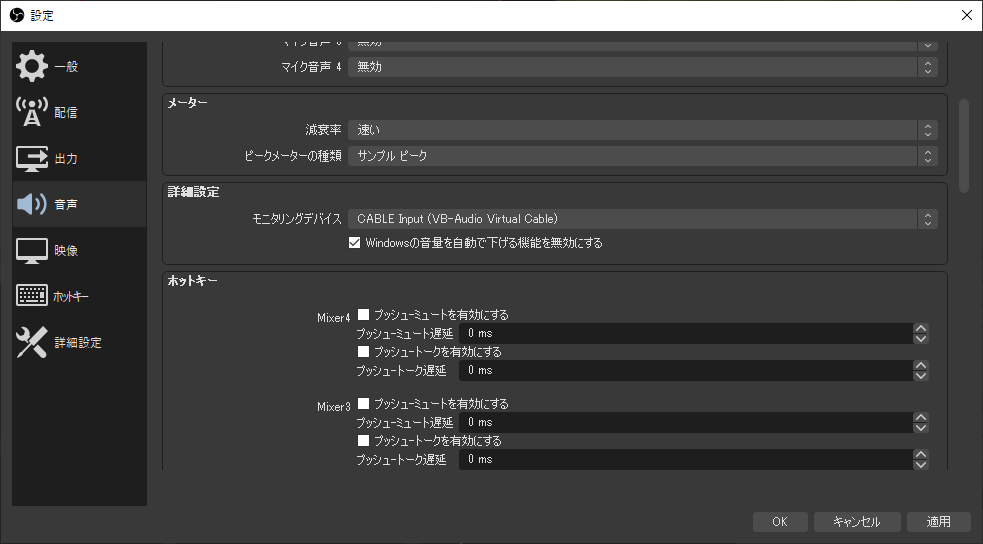Open the 出力 (Output) monitor-arrow icon

tap(31, 159)
